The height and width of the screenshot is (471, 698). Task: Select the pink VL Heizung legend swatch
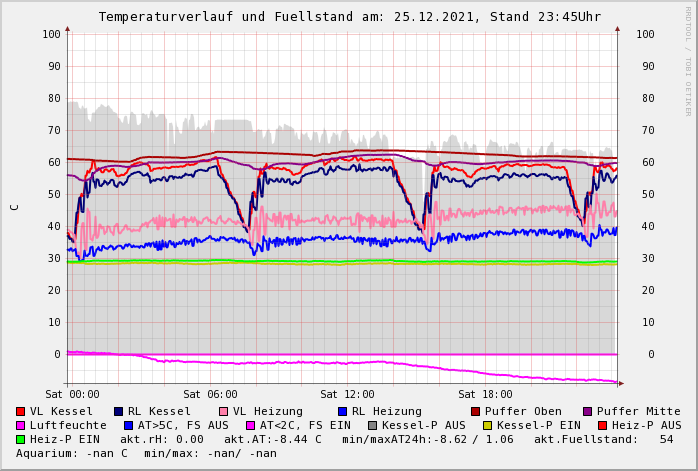tap(223, 411)
